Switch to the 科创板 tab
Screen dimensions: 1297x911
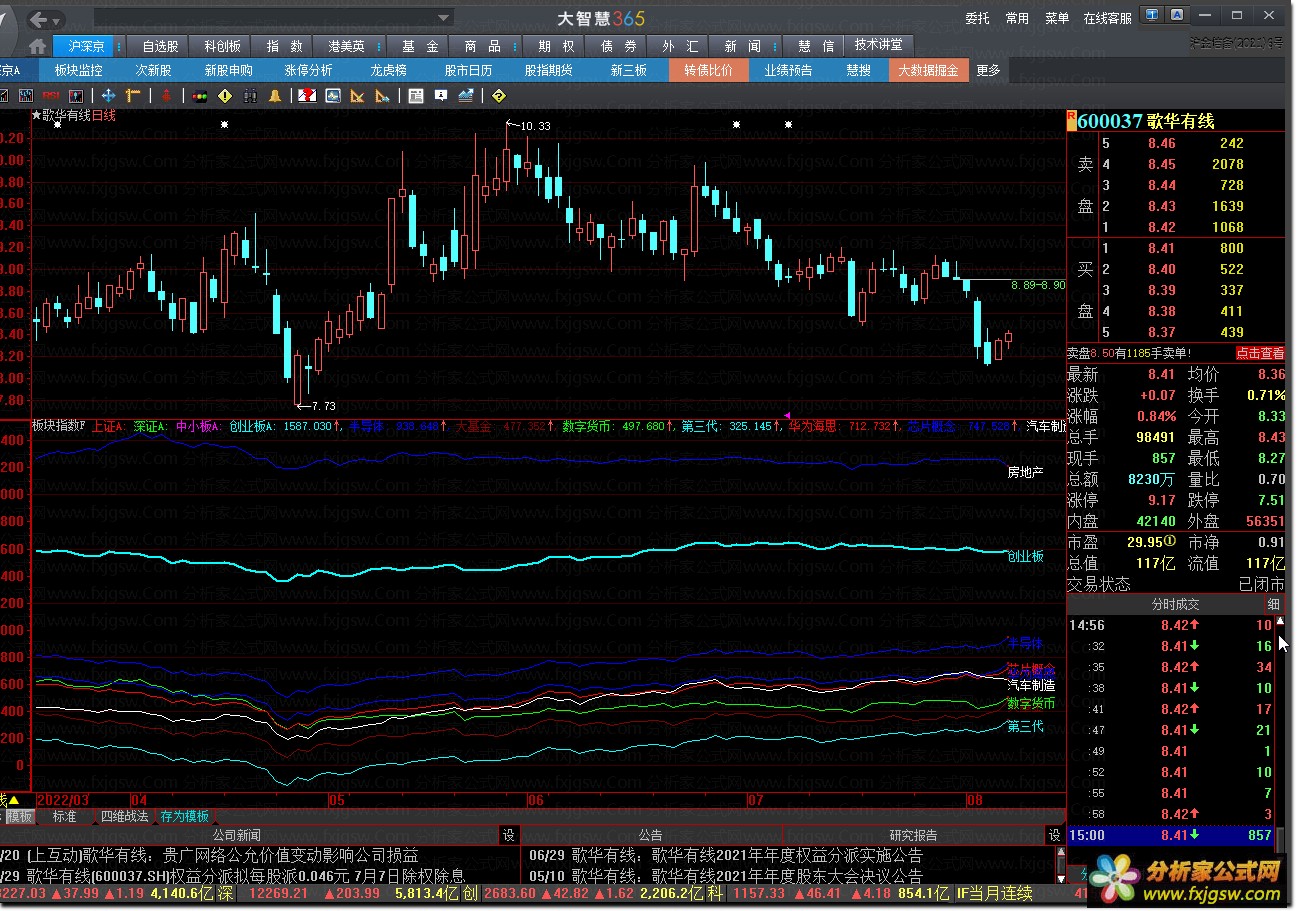coord(222,46)
